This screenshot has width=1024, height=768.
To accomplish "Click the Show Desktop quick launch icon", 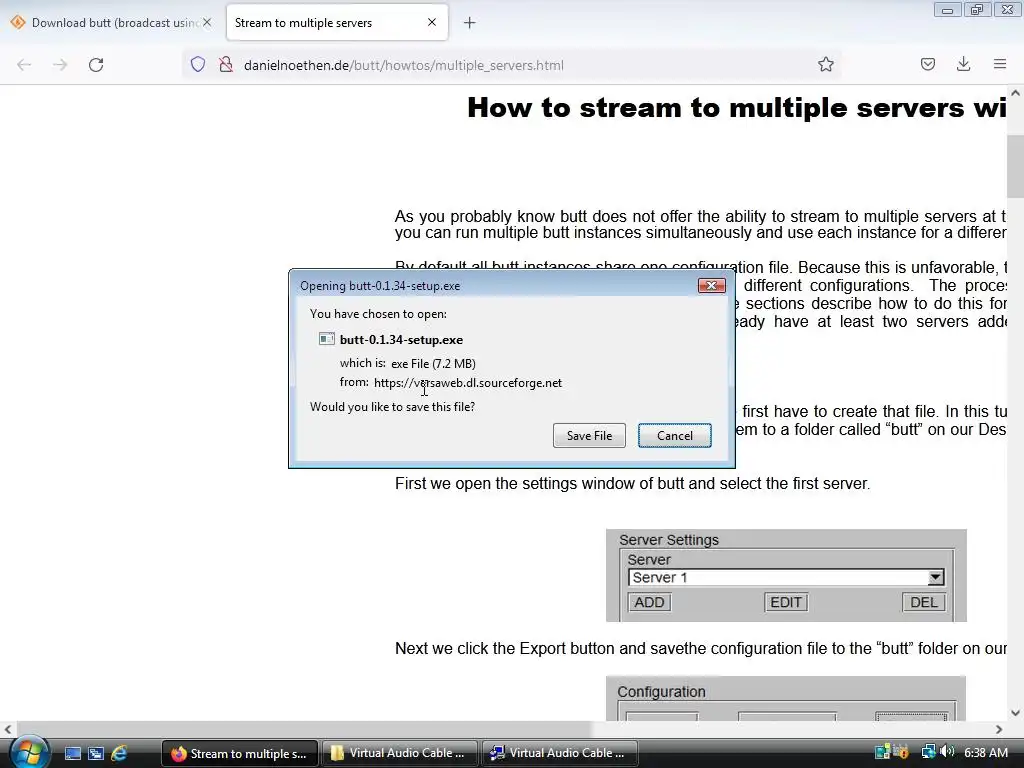I will click(x=72, y=753).
